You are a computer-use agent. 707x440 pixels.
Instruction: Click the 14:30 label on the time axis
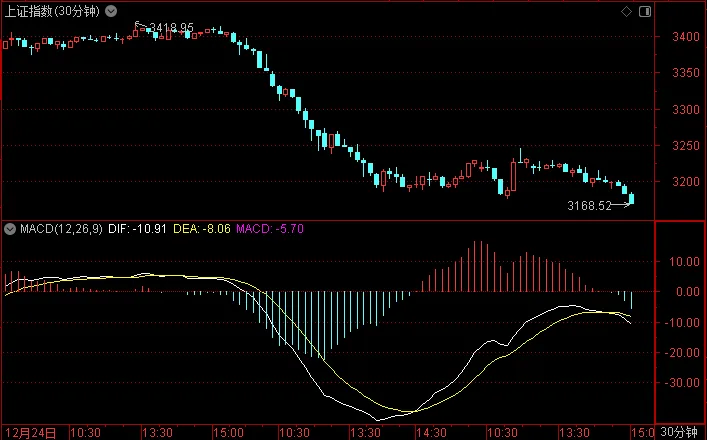pyautogui.click(x=428, y=432)
